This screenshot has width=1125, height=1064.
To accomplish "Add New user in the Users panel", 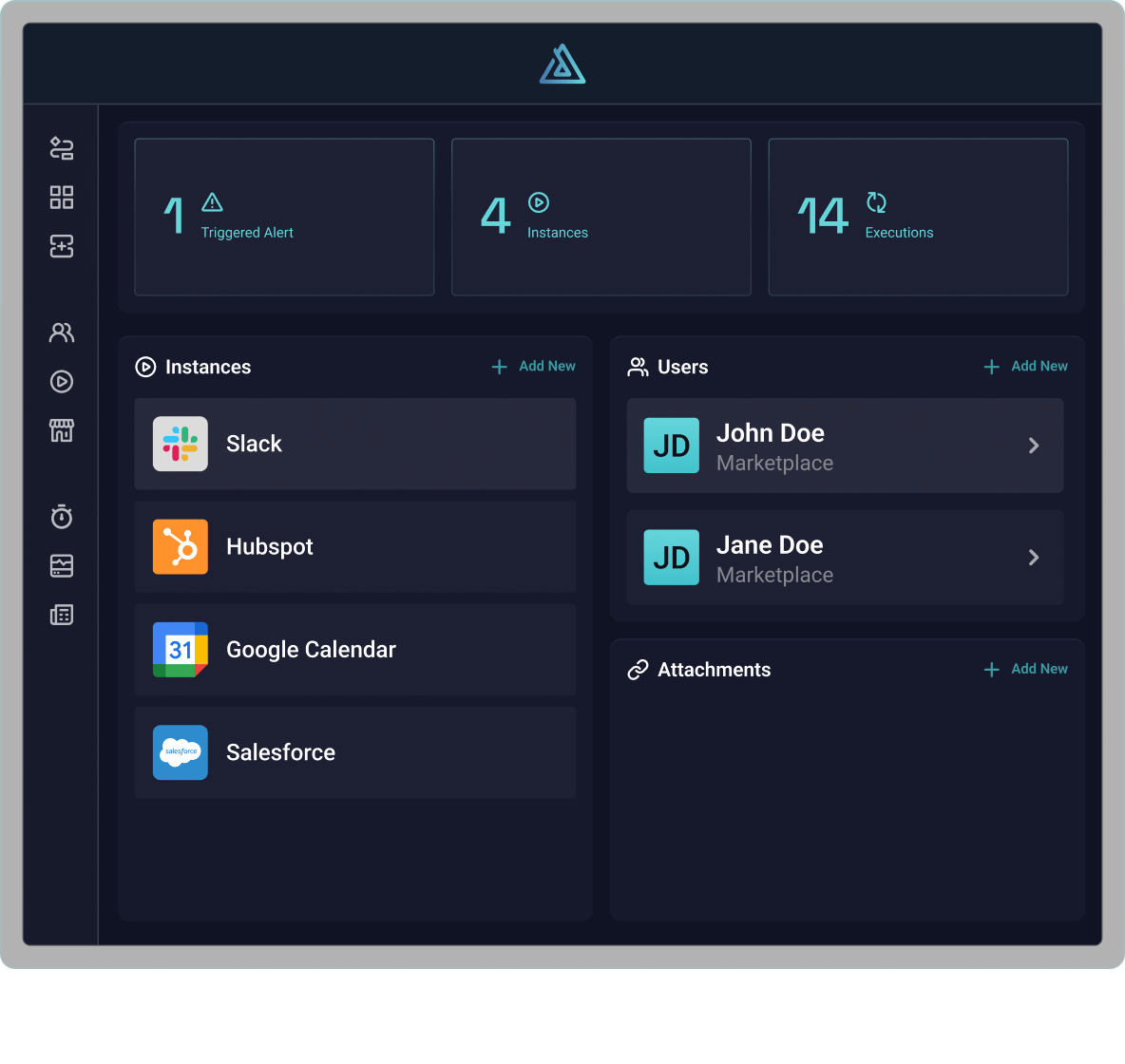I will 1025,367.
